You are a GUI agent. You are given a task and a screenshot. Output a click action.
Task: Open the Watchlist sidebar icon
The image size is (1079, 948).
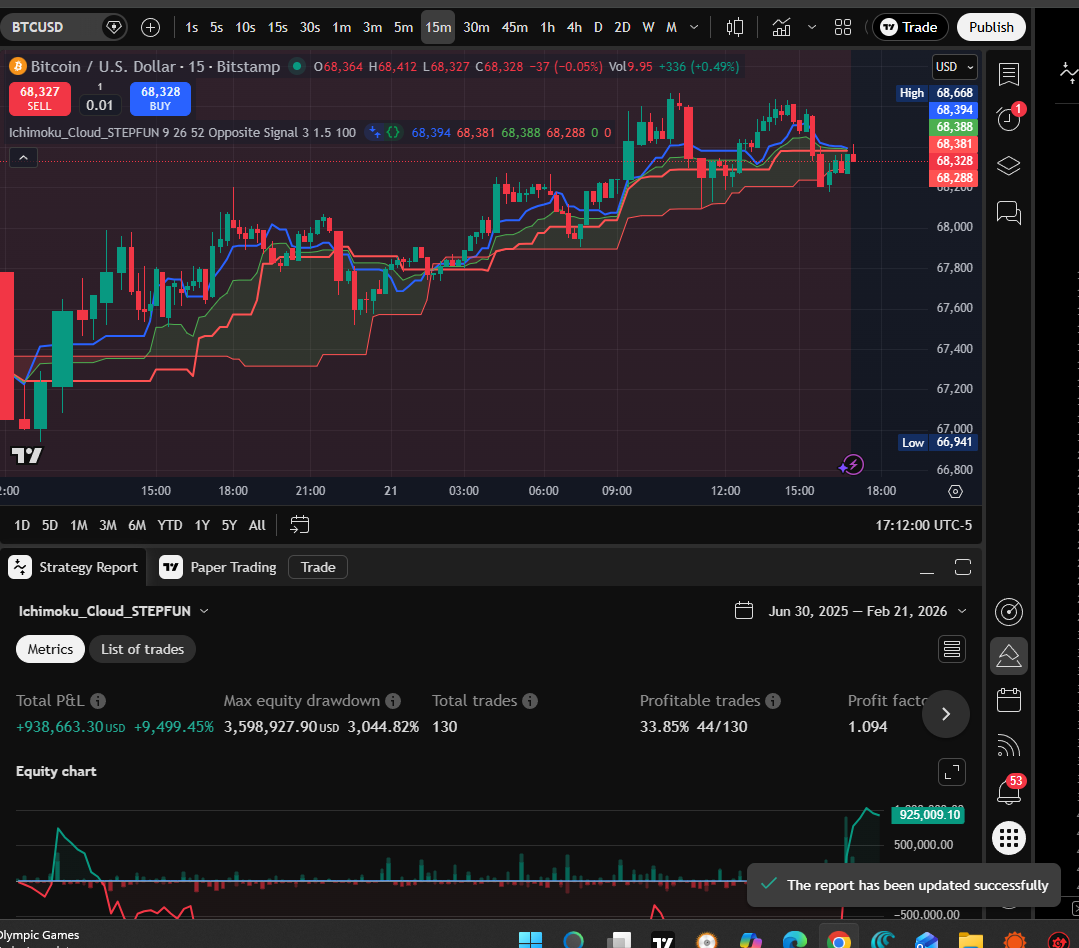tap(1009, 74)
